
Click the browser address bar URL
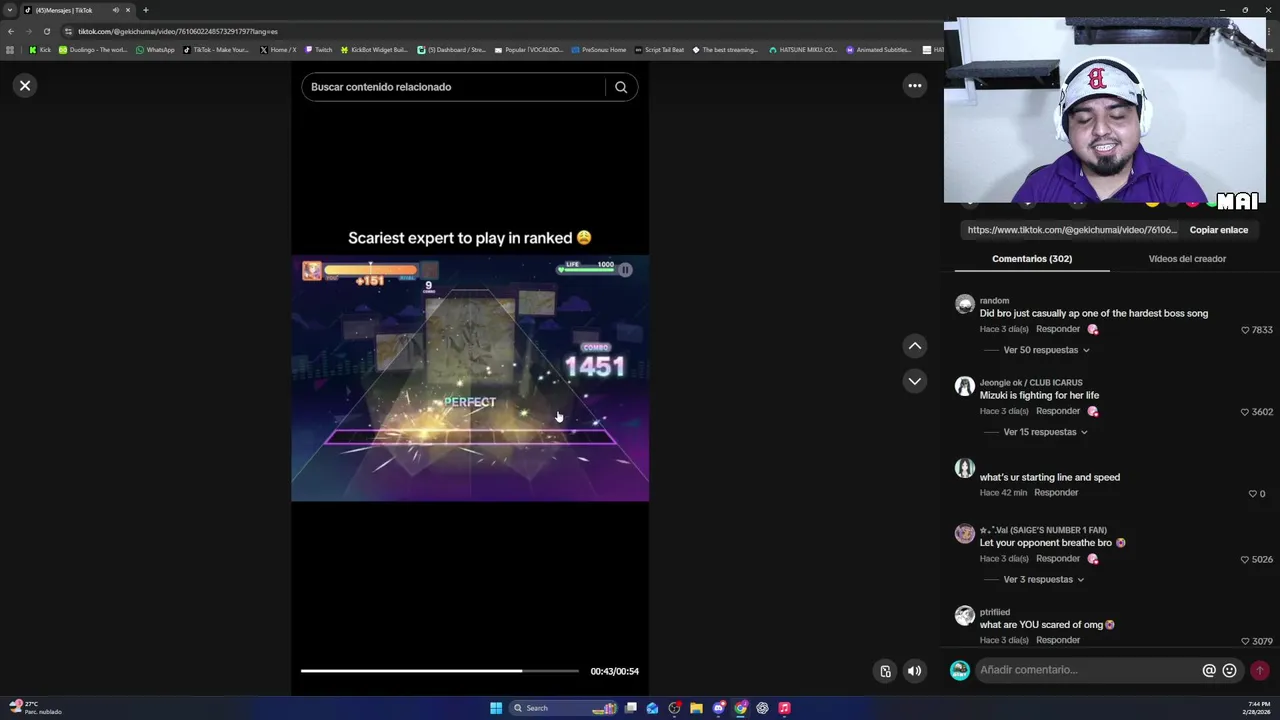(178, 31)
